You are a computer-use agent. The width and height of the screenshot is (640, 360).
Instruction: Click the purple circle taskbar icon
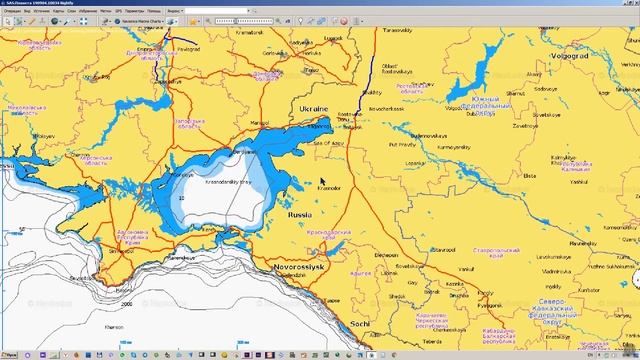[x=27, y=356]
